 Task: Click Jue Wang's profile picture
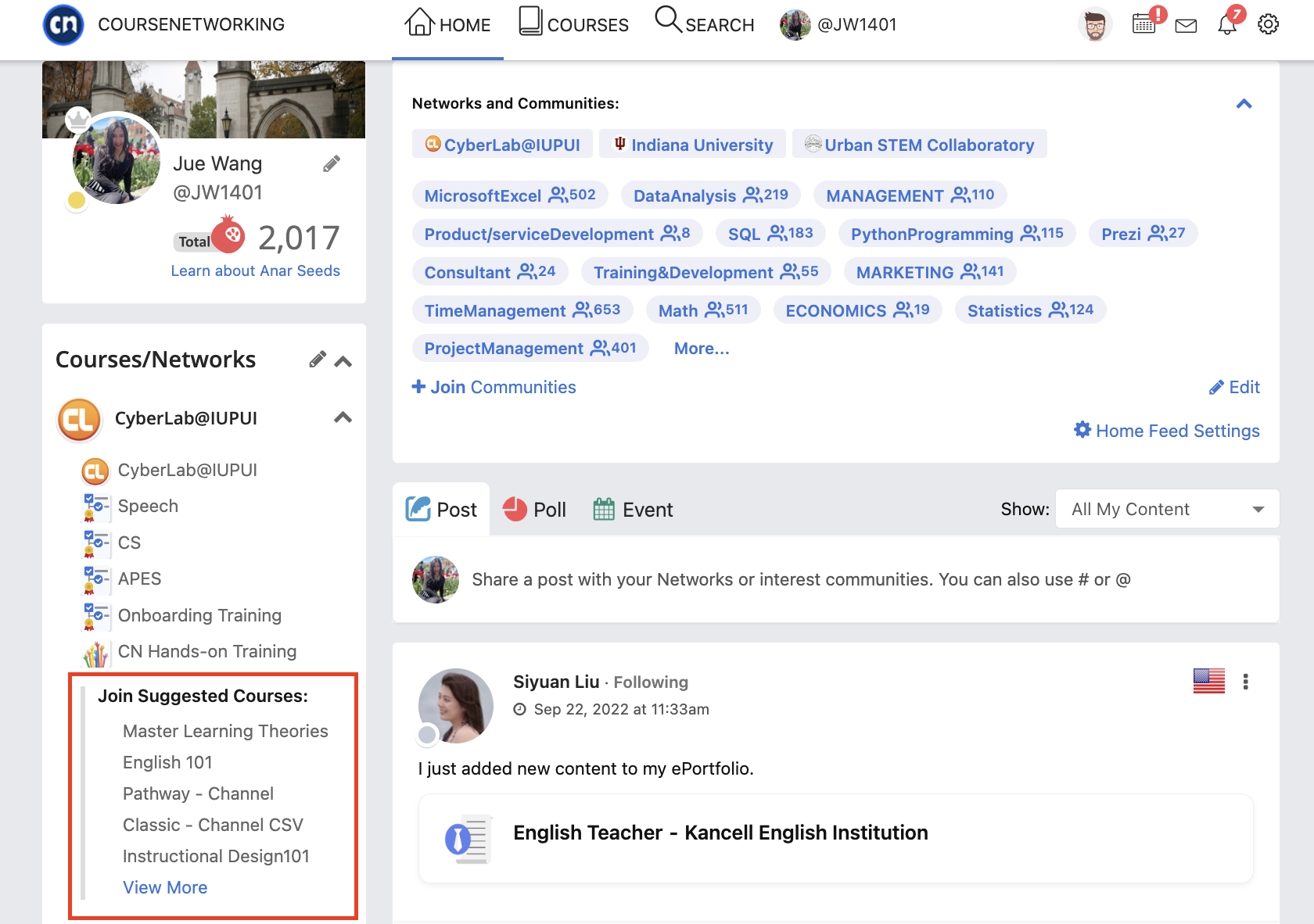click(117, 159)
